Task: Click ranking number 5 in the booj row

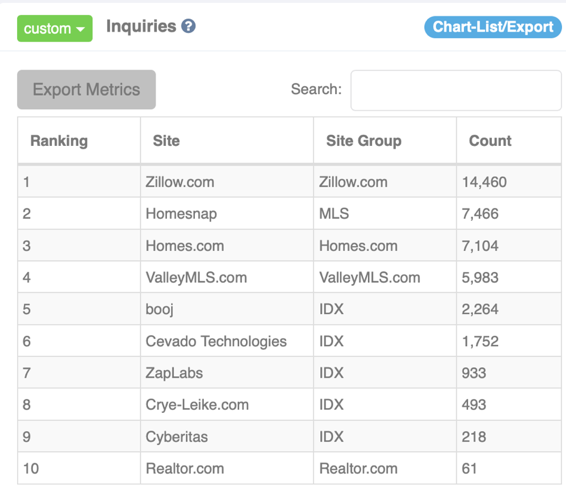Action: tap(27, 309)
